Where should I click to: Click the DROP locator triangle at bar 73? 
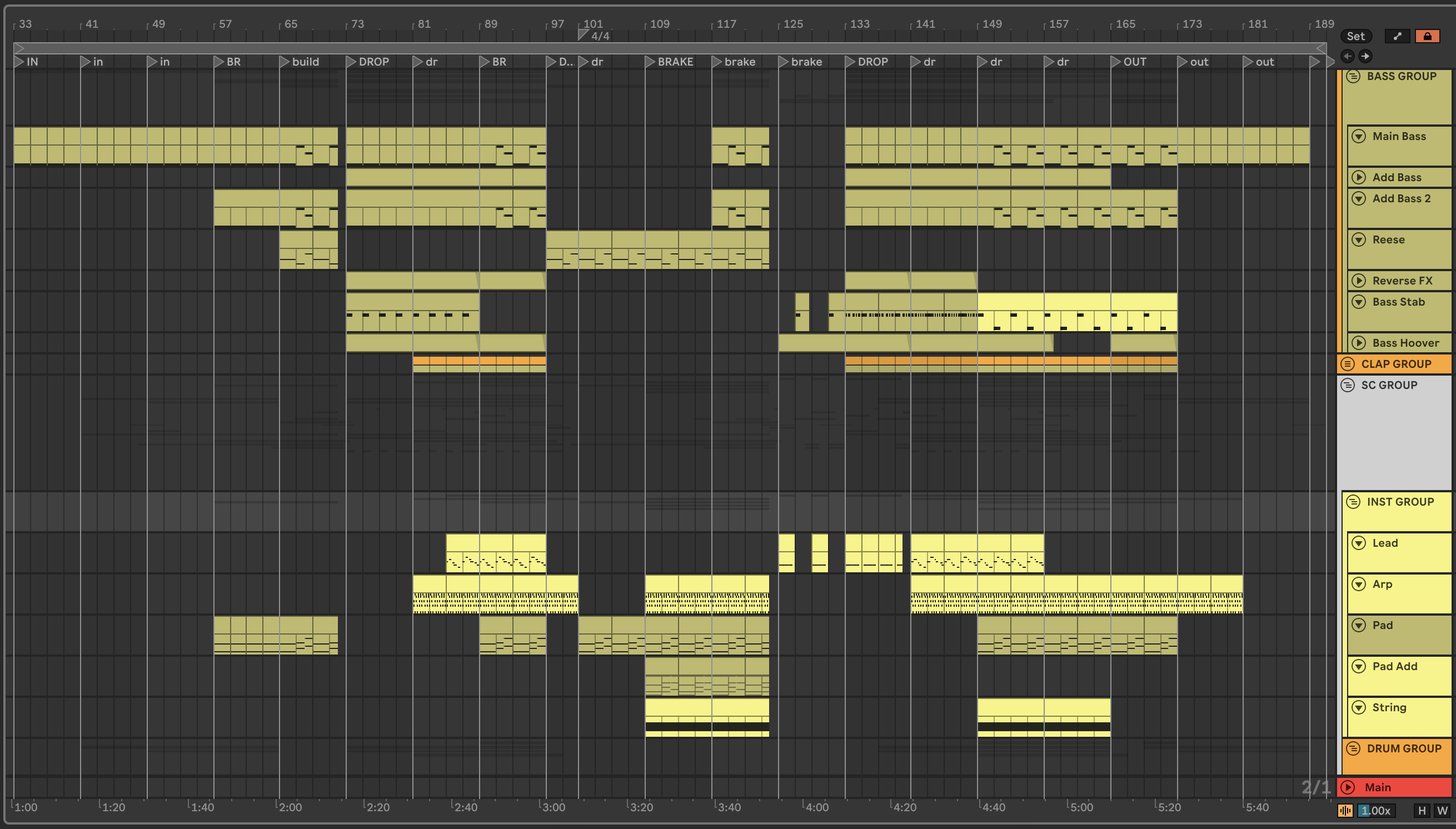(351, 62)
